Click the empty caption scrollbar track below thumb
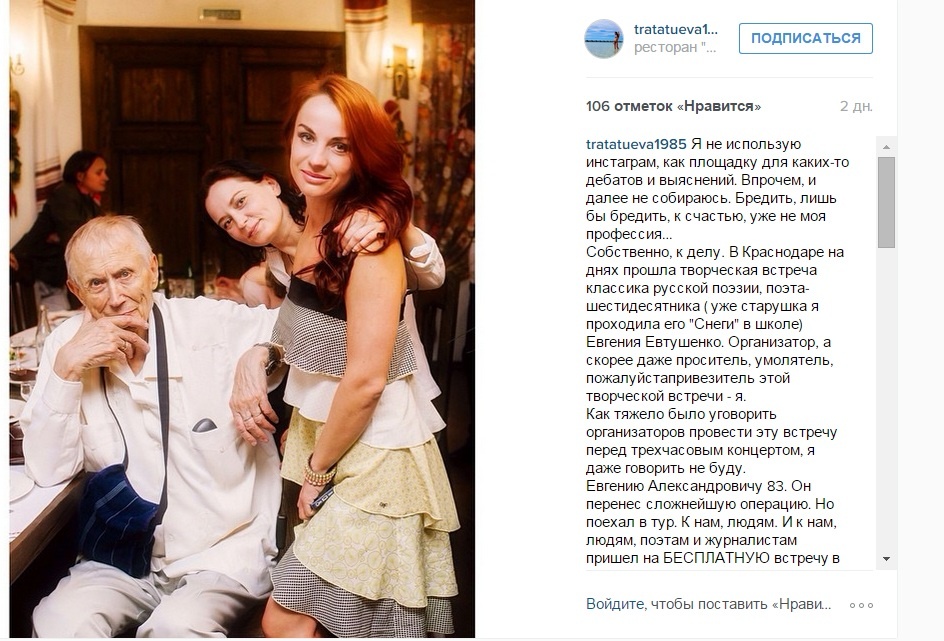Image resolution: width=944 pixels, height=641 pixels. point(886,397)
